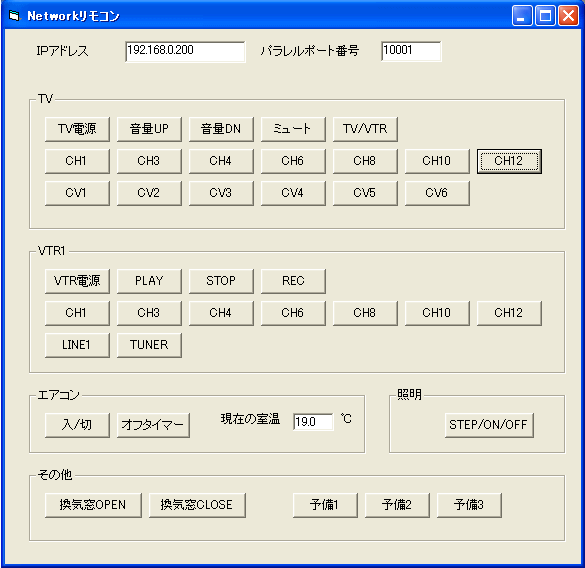585x568 pixels.
Task: Set the オフタイマー off timer
Action: [153, 425]
